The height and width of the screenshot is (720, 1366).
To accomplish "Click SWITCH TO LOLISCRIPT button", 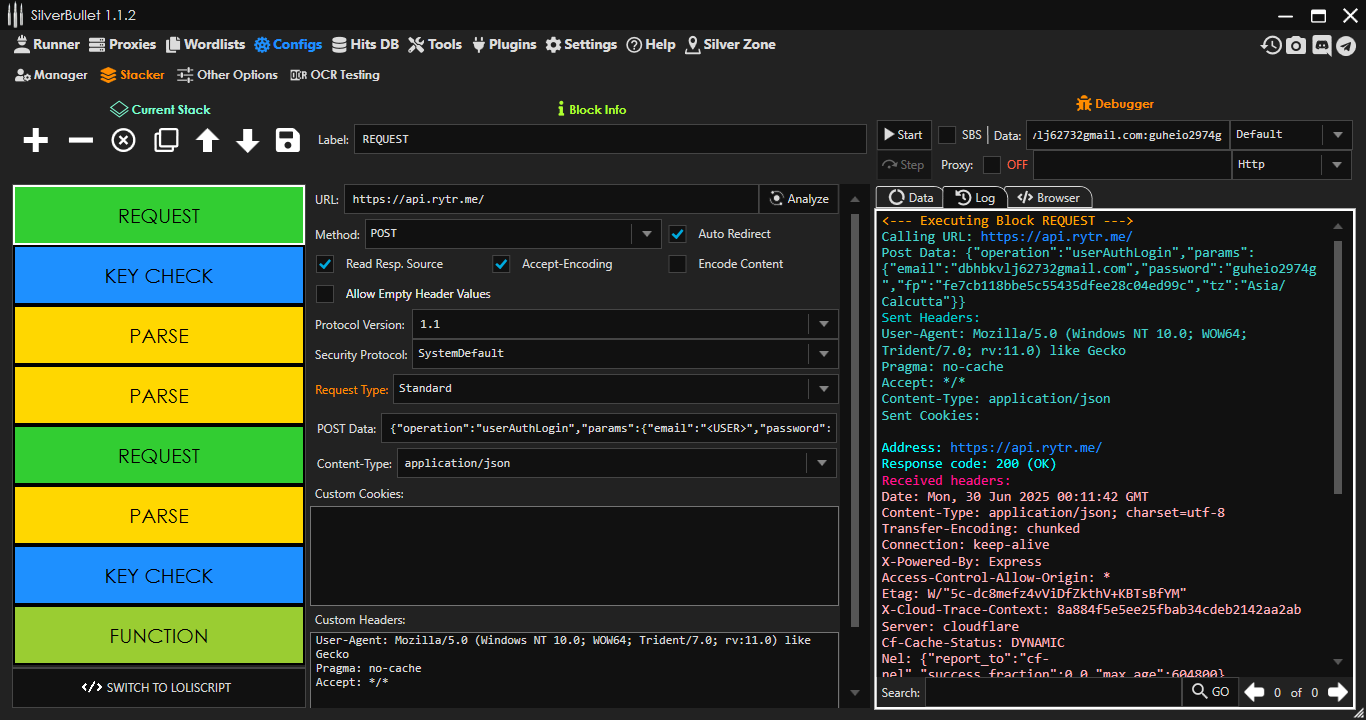I will pyautogui.click(x=158, y=687).
